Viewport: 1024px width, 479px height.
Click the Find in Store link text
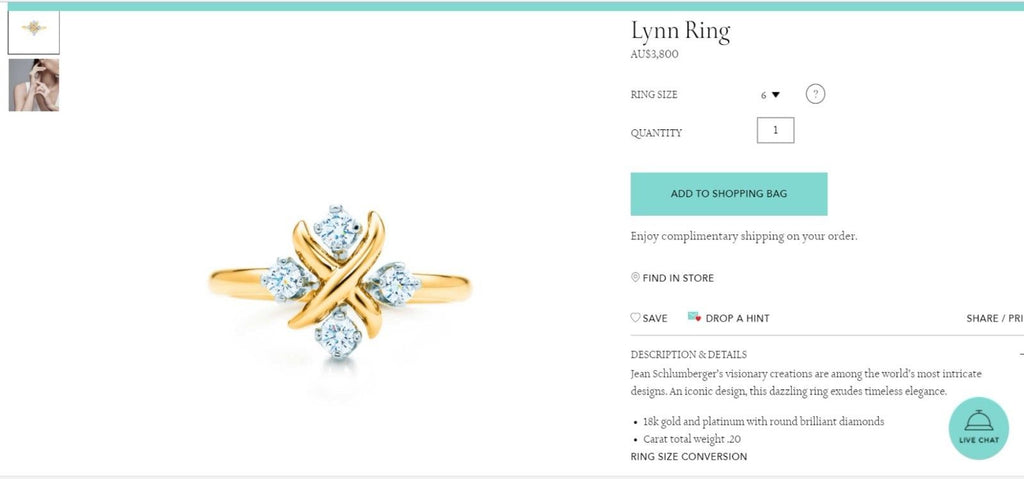pos(678,278)
